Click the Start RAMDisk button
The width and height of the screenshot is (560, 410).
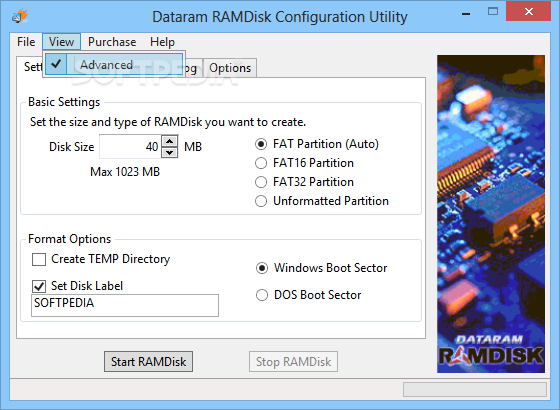[149, 361]
